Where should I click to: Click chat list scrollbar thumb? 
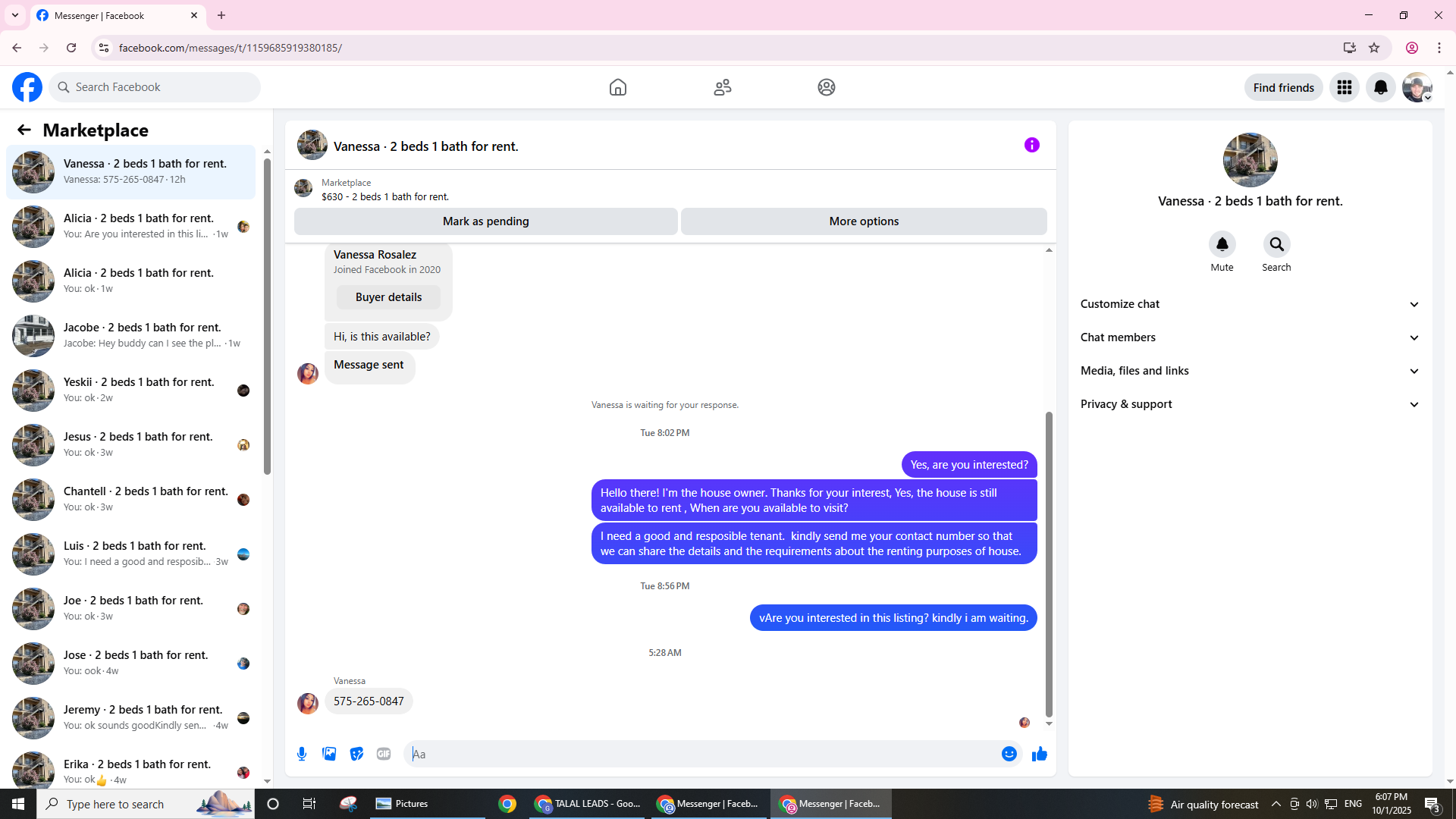tap(267, 316)
